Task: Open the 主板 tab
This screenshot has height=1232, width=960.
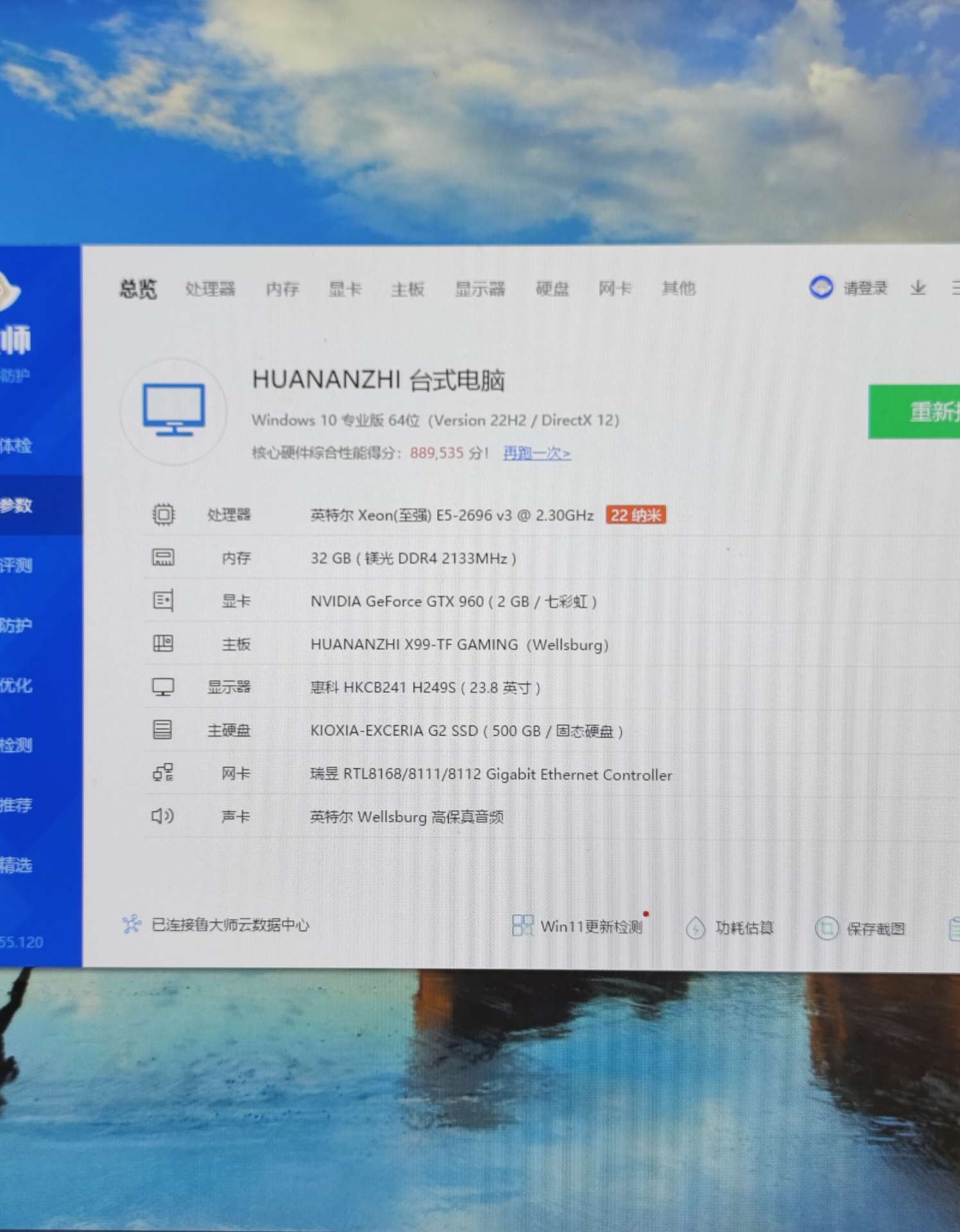Action: (x=407, y=289)
